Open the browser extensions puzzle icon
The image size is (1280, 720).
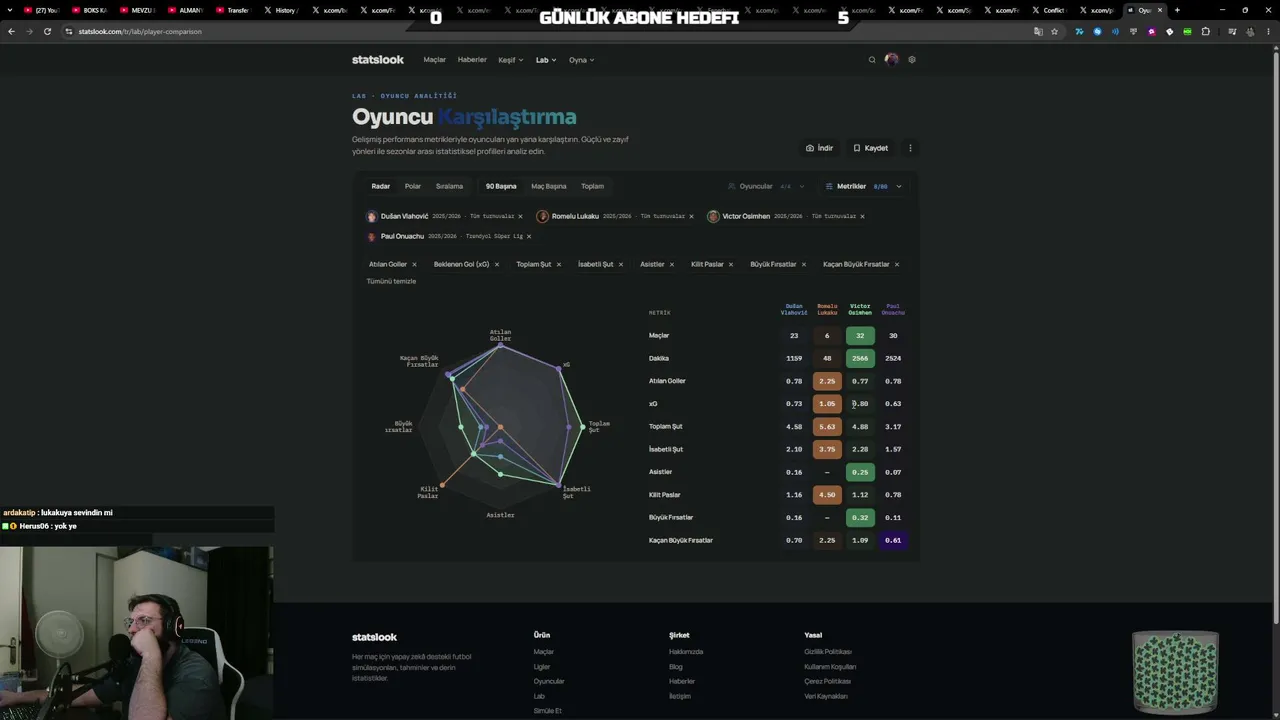pyautogui.click(x=1206, y=31)
